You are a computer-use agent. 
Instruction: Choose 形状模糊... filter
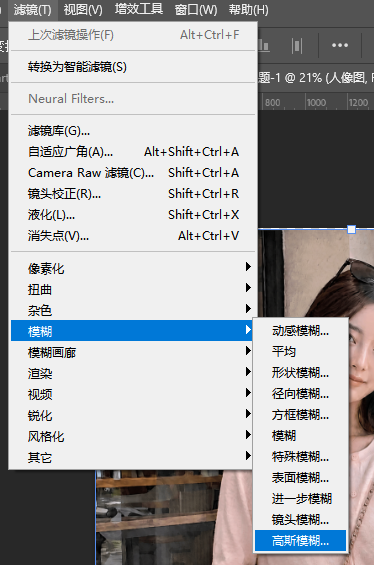coord(300,373)
